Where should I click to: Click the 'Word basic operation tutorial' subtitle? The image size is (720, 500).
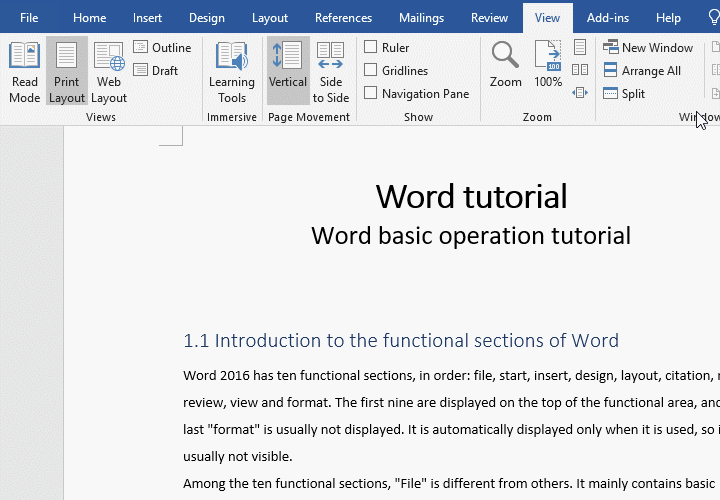point(471,236)
